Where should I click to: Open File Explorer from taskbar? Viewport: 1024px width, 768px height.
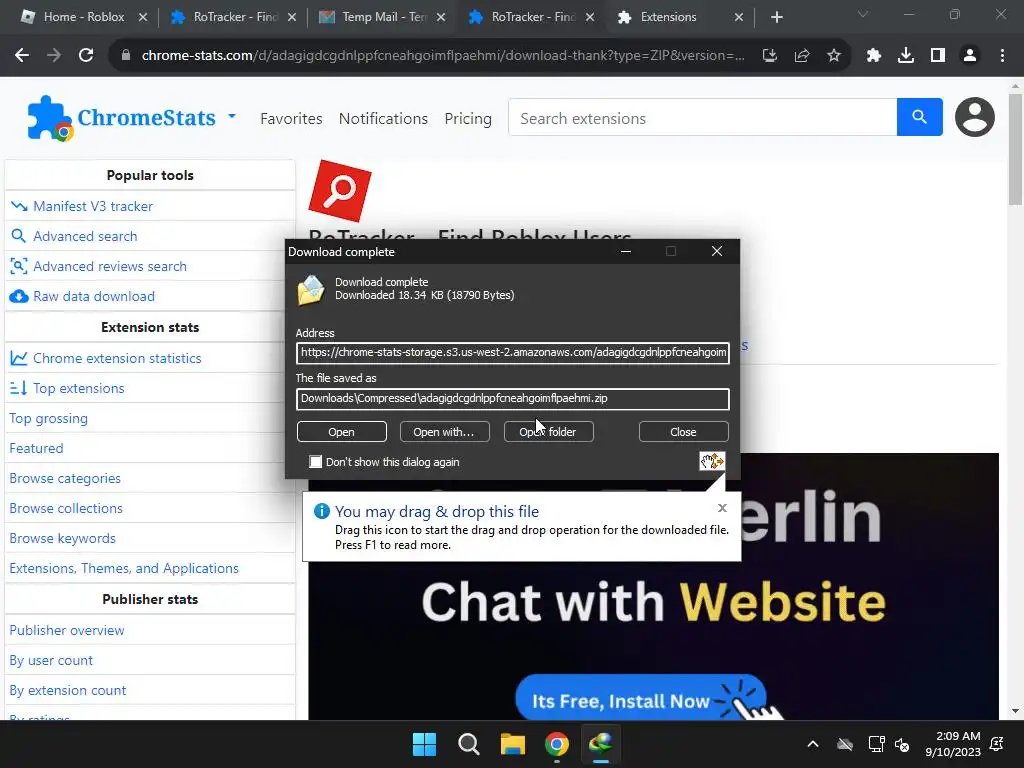point(513,744)
